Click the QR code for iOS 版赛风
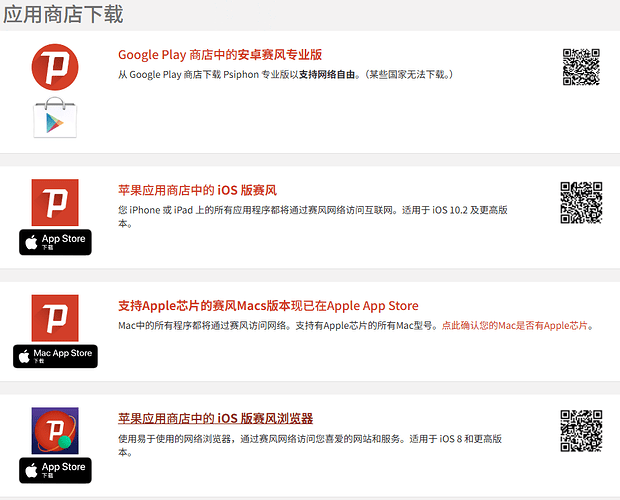 (581, 202)
